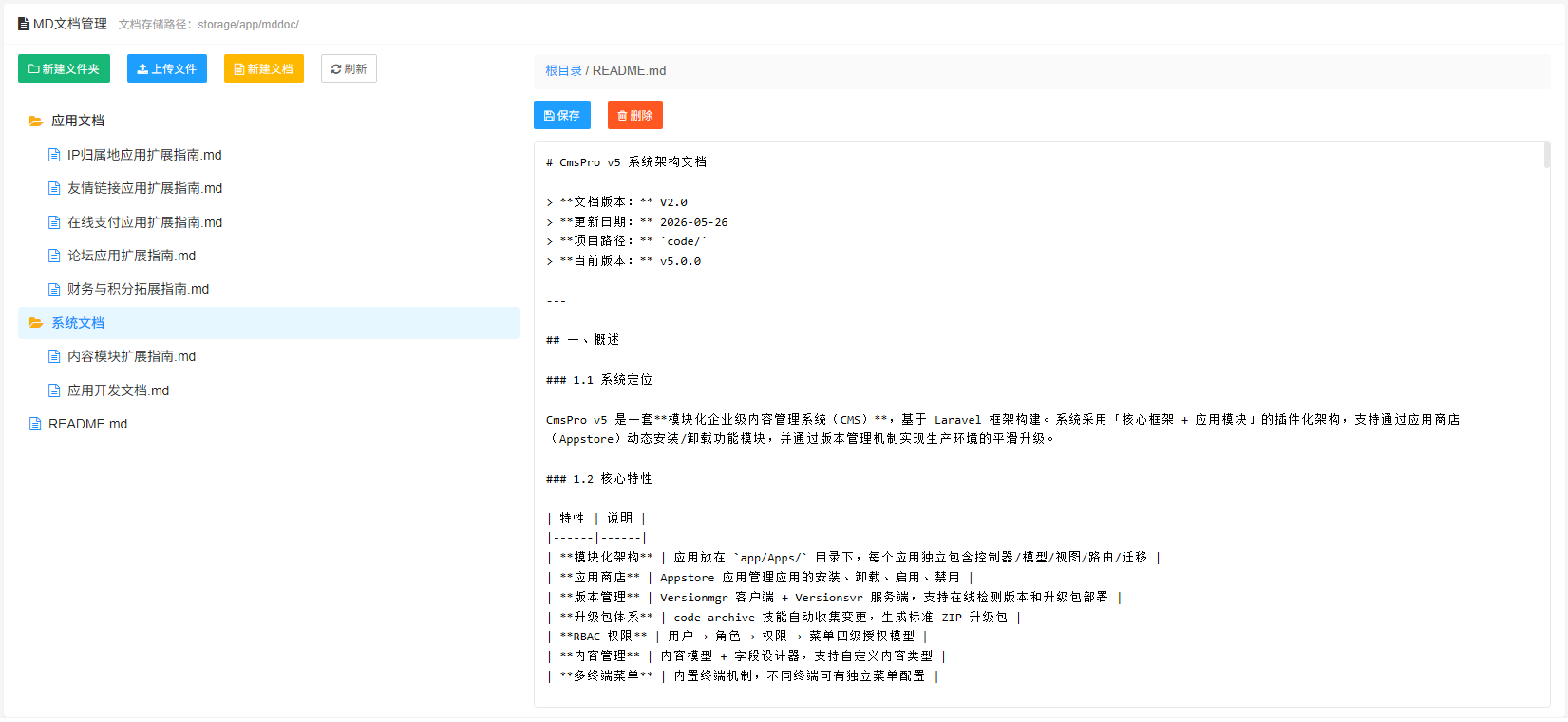Open 在线支付应用扩展指南.md
The width and height of the screenshot is (1568, 722).
point(144,222)
